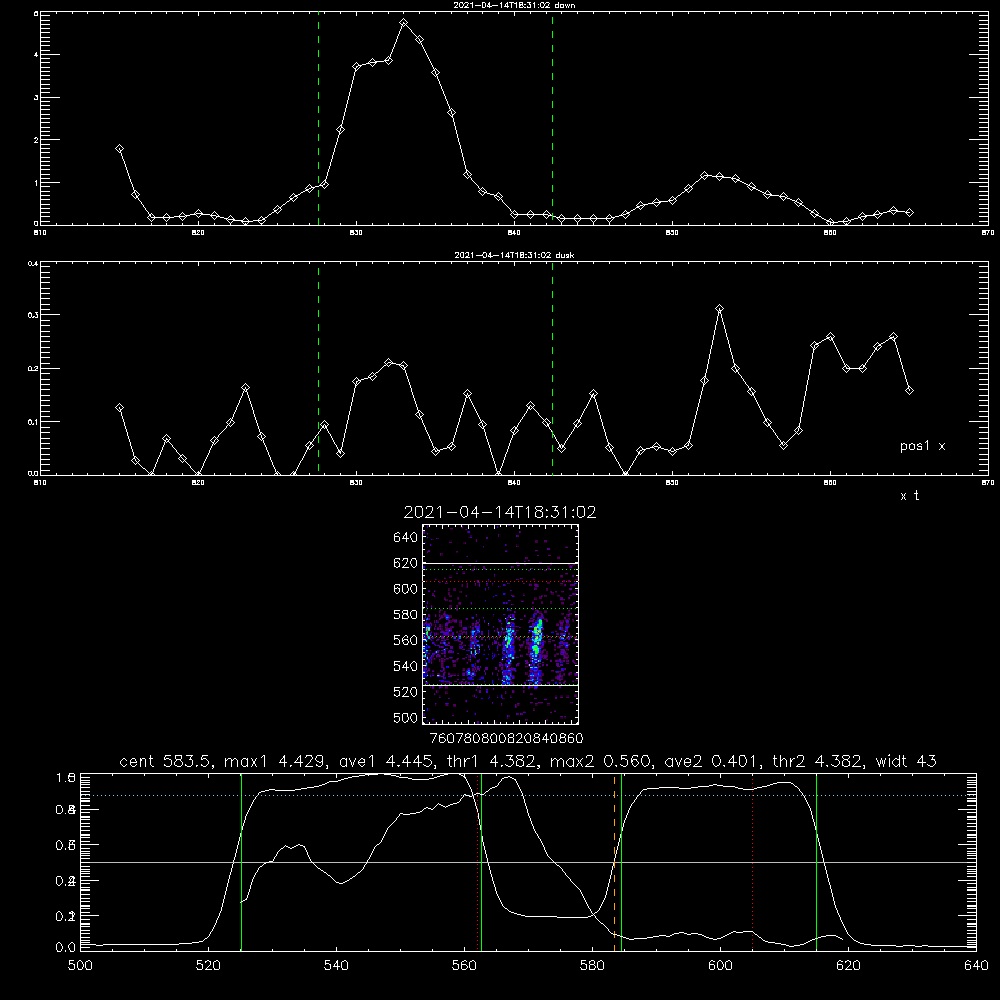Click the 500 tick label on bottom plot x-axis
The height and width of the screenshot is (1000, 1000).
[x=80, y=966]
